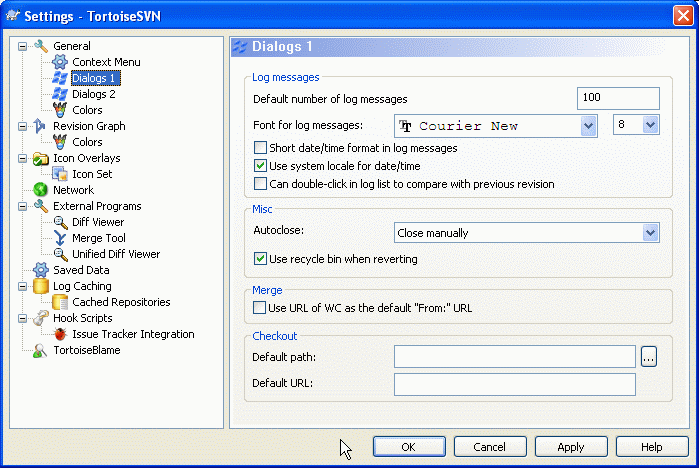699x468 pixels.
Task: Collapse the Hook Scripts tree node
Action: [22, 318]
